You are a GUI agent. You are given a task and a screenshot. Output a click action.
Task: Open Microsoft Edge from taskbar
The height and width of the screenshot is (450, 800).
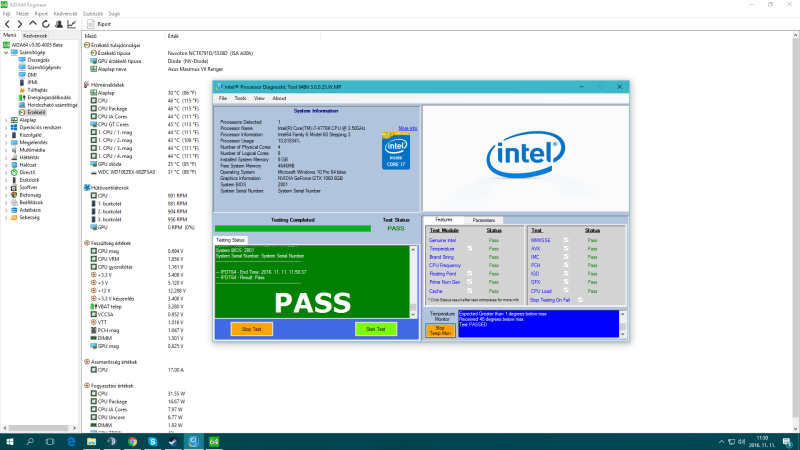click(x=71, y=442)
